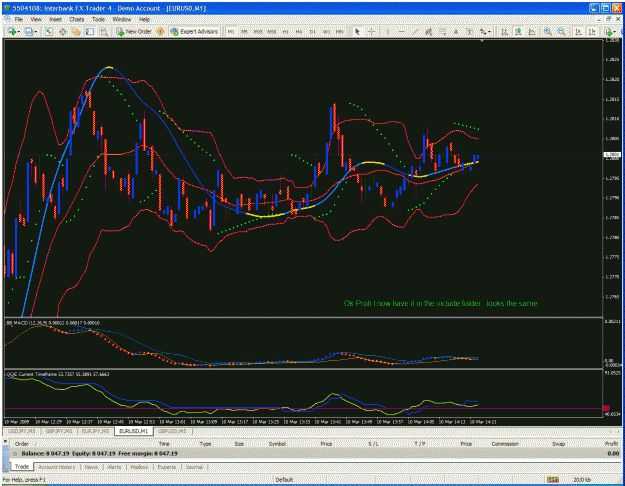Select the H1 timeframe button

pyautogui.click(x=285, y=31)
